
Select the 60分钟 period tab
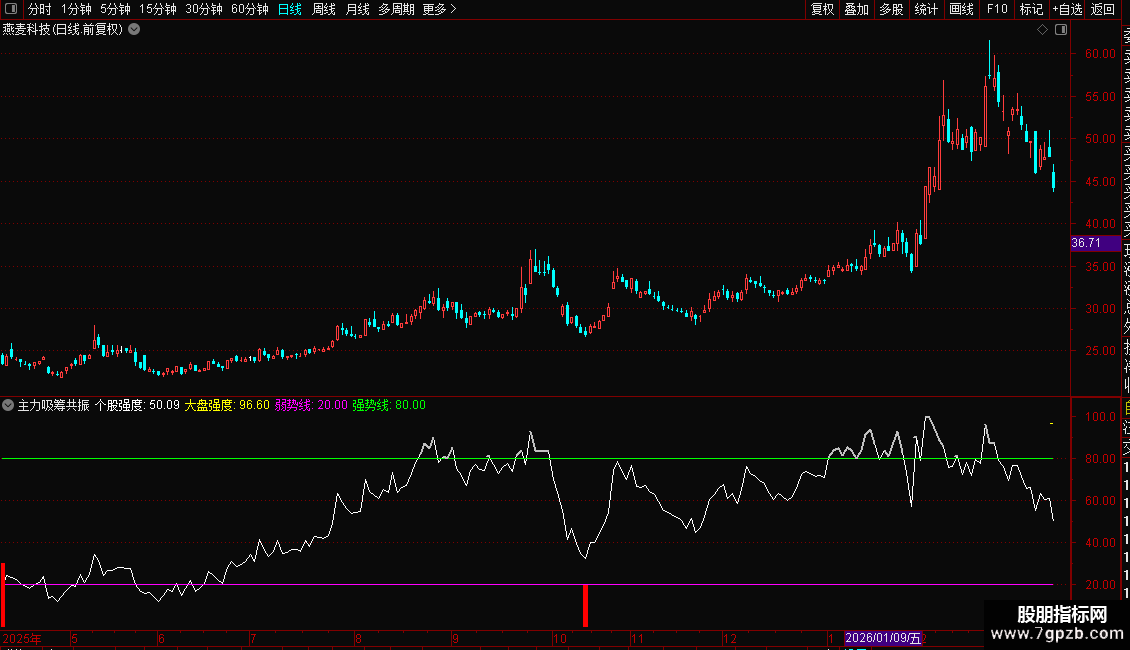point(249,9)
